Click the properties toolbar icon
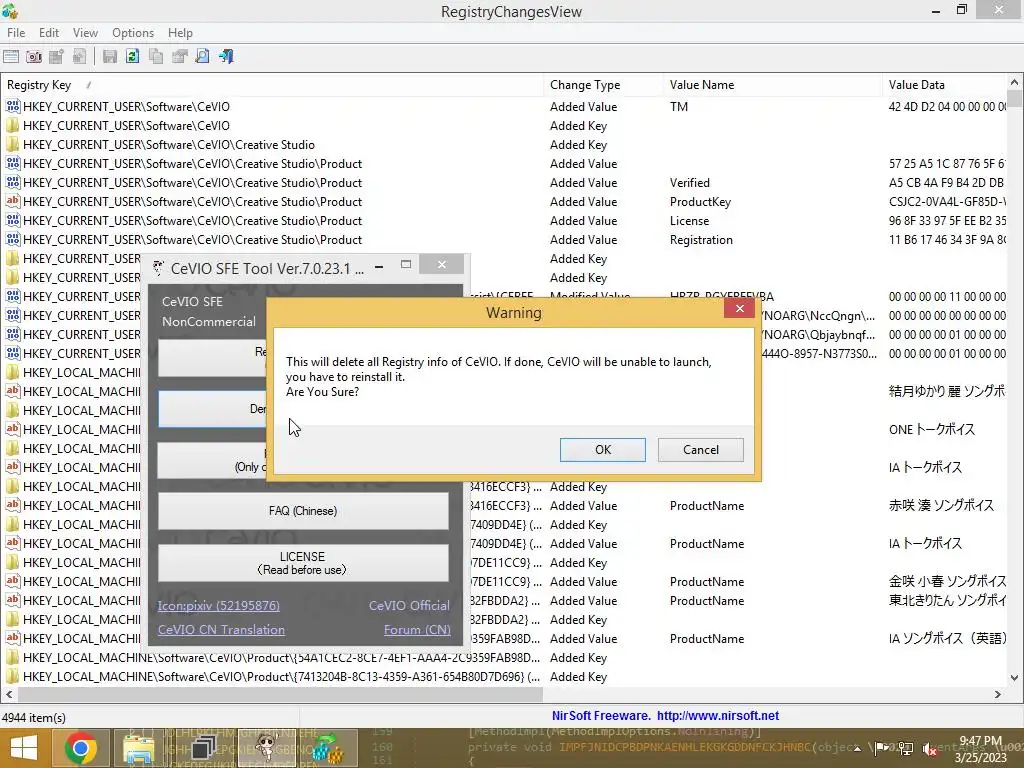Screen dimensions: 1024x768 pyautogui.click(x=179, y=57)
